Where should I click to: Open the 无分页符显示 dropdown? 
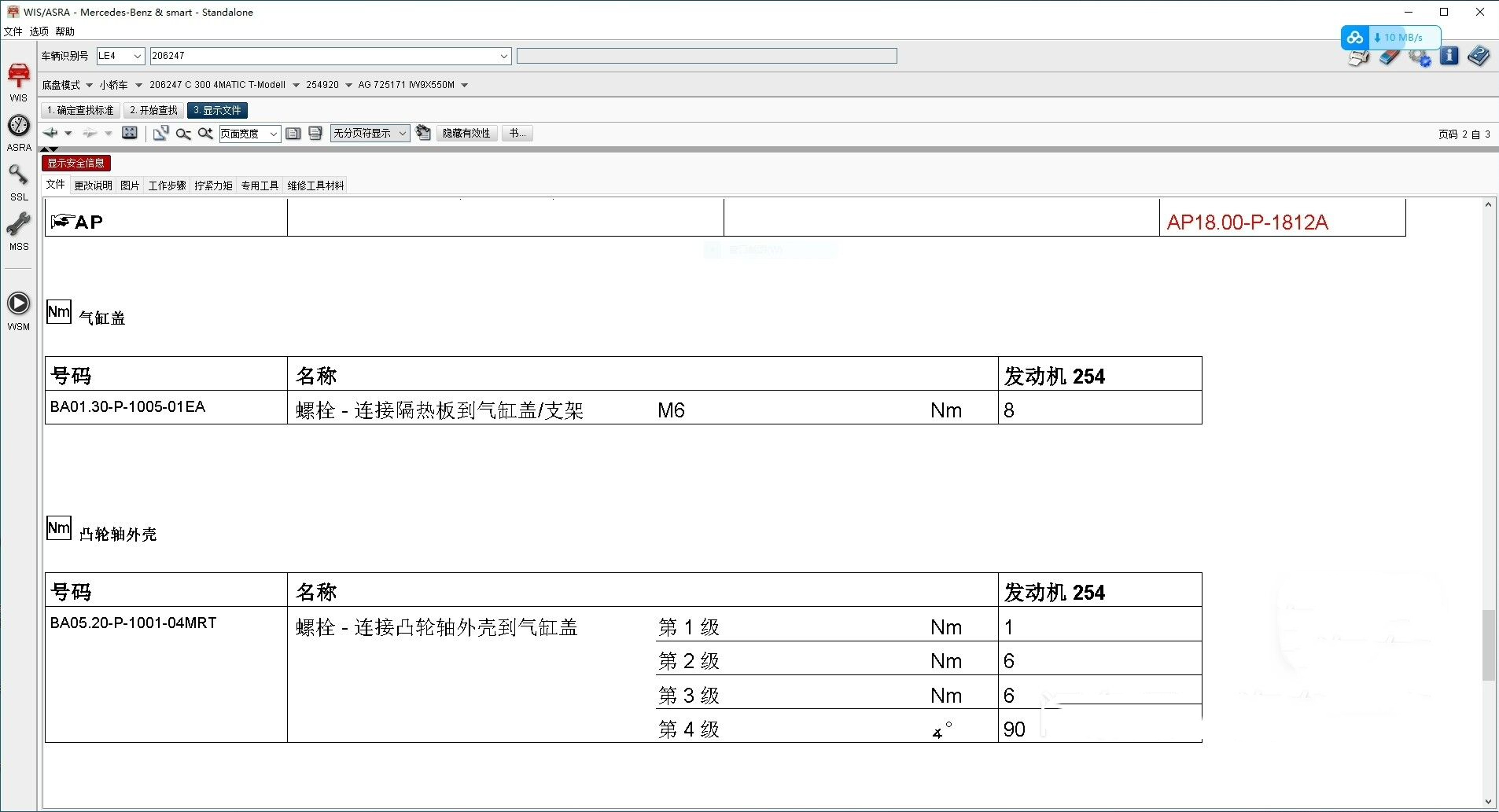click(370, 134)
